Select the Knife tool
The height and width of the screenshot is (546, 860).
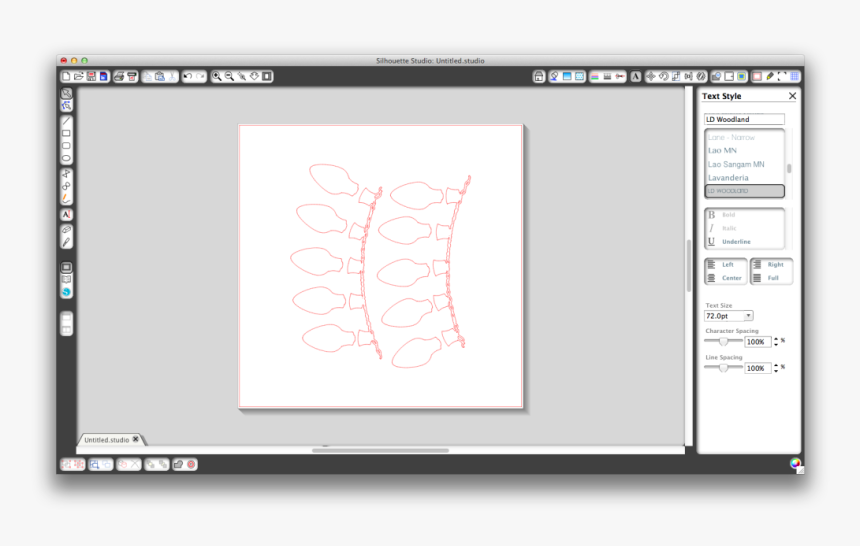click(x=66, y=242)
